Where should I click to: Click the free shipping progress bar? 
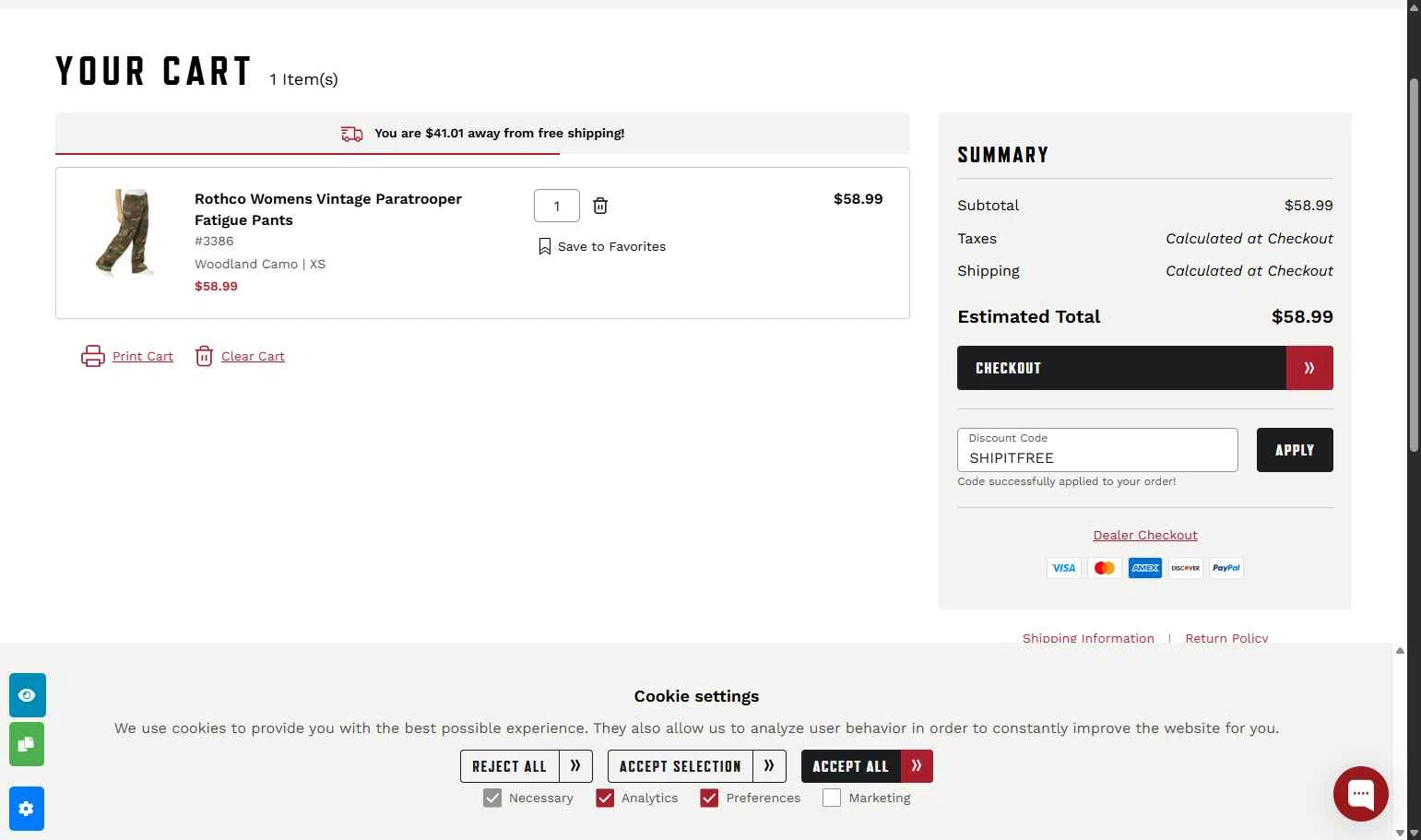click(482, 153)
